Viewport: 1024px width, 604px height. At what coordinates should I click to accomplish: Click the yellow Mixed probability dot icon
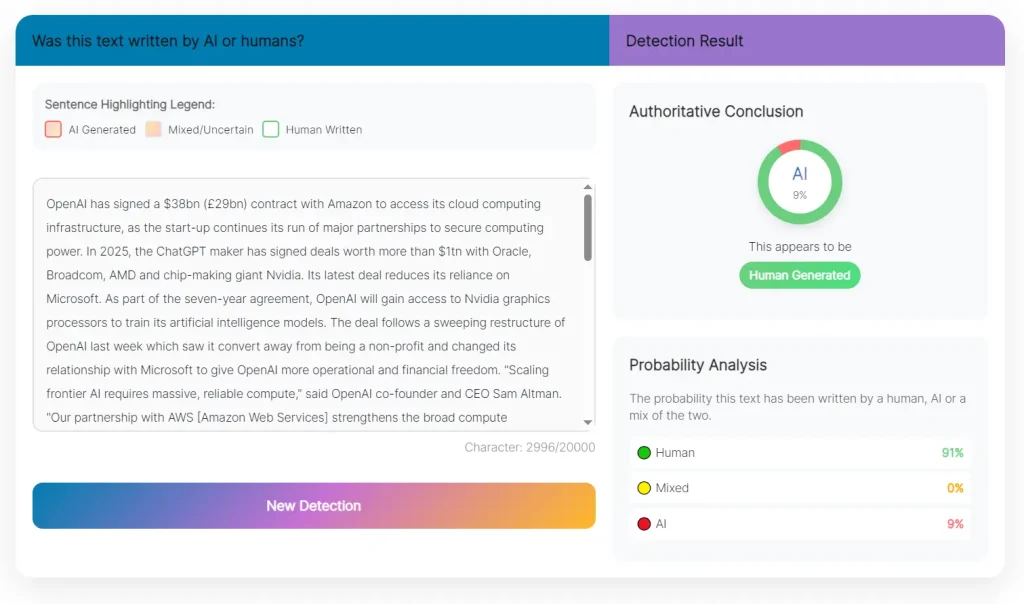coord(644,488)
